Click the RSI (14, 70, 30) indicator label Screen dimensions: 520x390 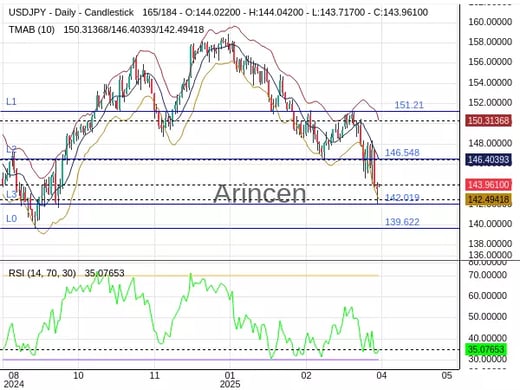click(x=42, y=273)
